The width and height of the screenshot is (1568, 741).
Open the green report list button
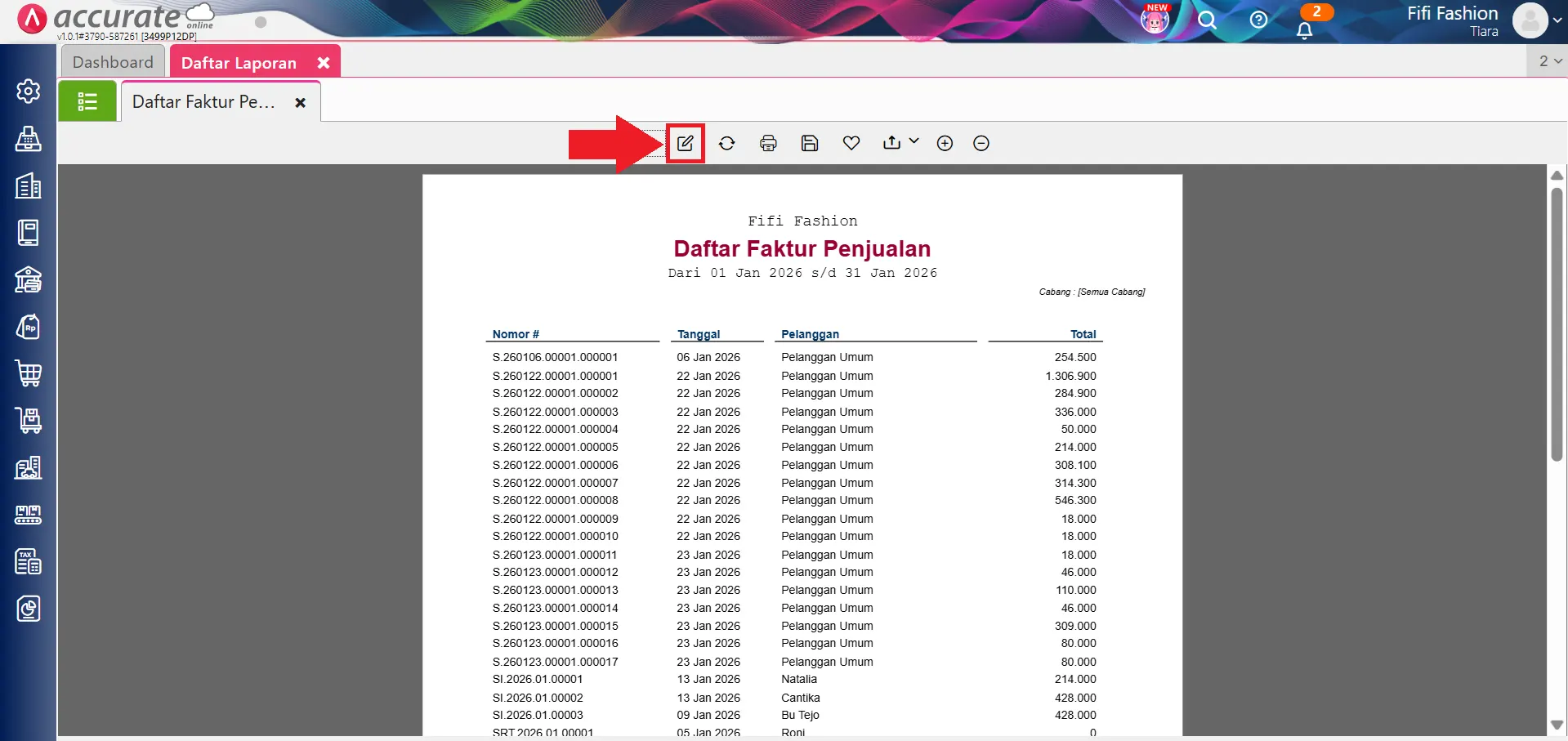[87, 102]
